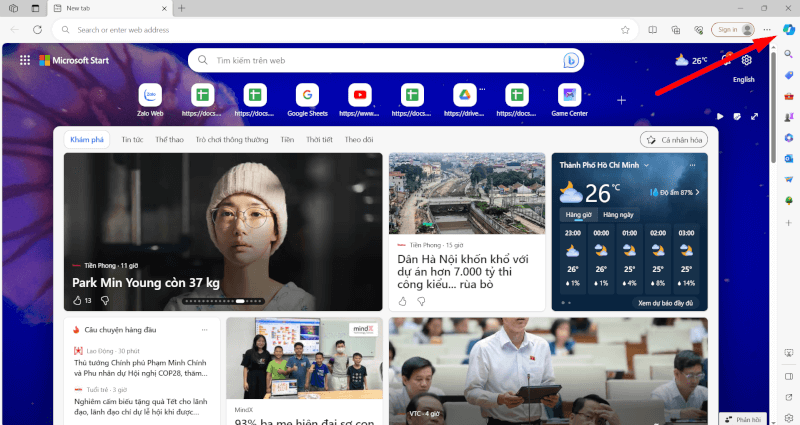The width and height of the screenshot is (800, 425).
Task: Play the background video animation
Action: pyautogui.click(x=720, y=116)
